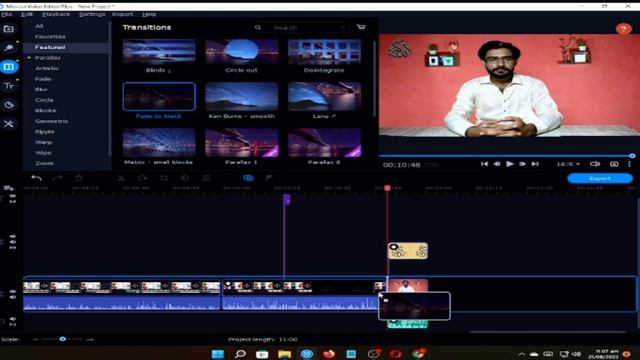This screenshot has width=640, height=360.
Task: Click the zoom out scale minus
Action: click(36, 339)
